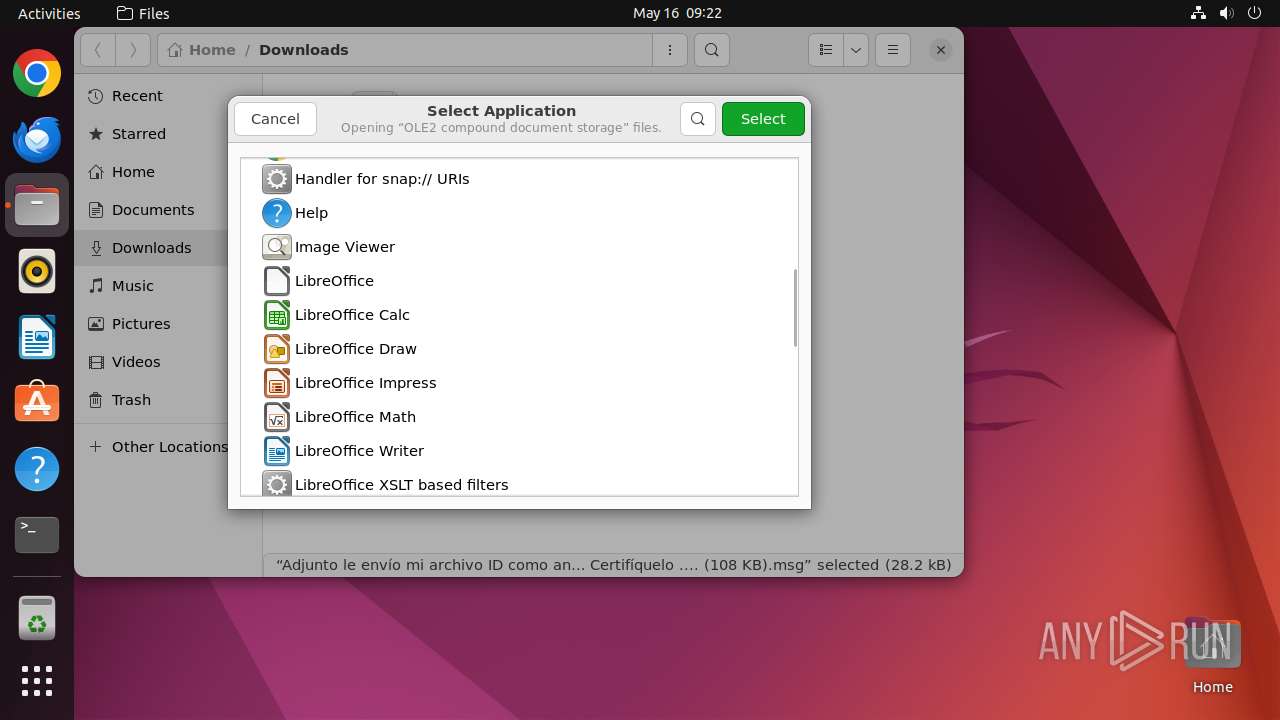1280x720 pixels.
Task: Select LibreOffice Writer icon in list
Action: [x=277, y=451]
